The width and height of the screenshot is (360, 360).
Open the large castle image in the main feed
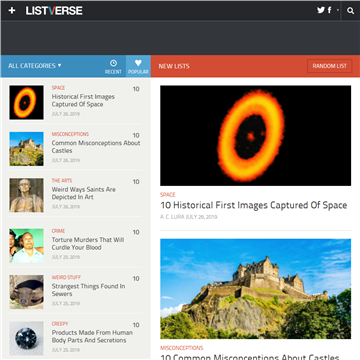256,289
